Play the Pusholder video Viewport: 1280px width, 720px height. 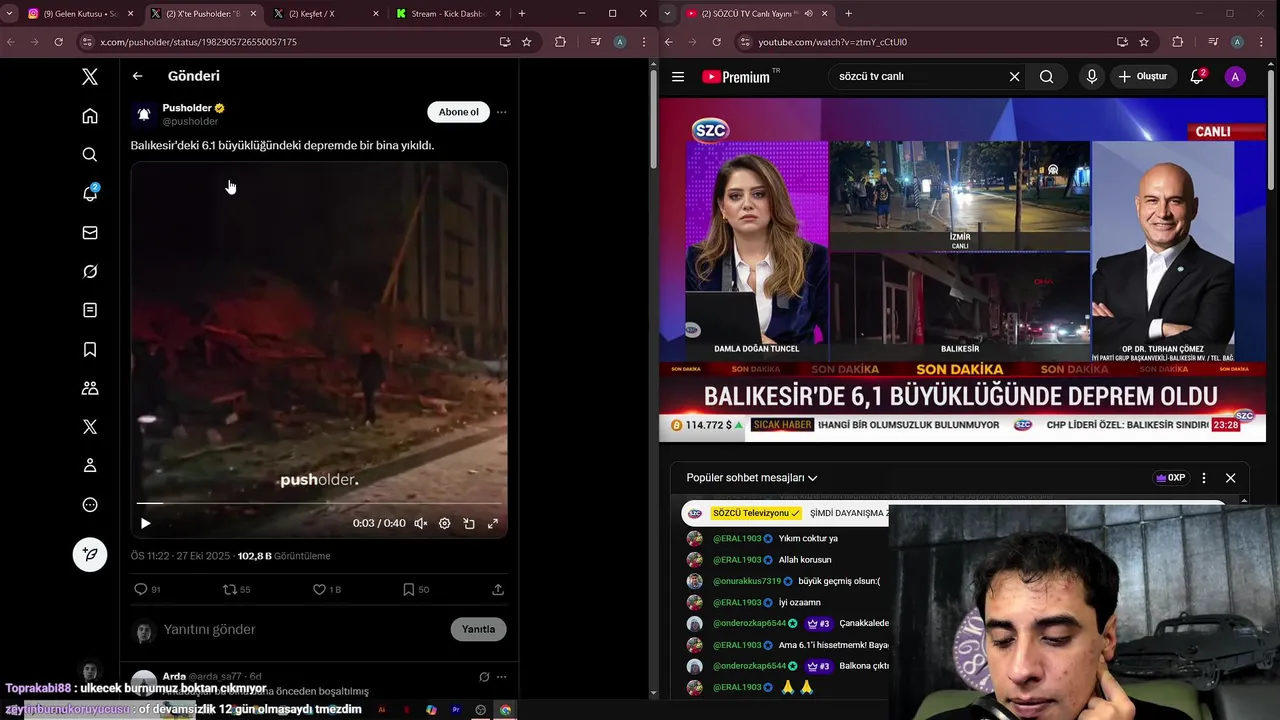(x=146, y=523)
